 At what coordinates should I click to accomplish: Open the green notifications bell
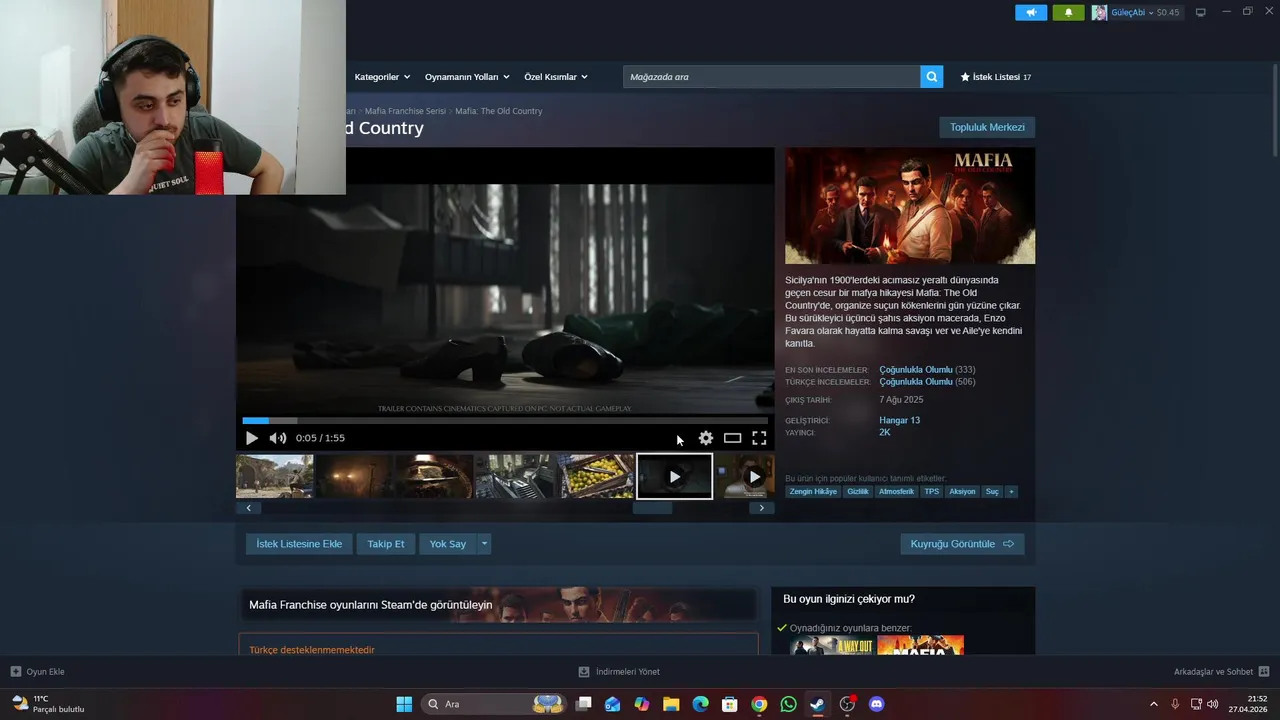coord(1068,12)
